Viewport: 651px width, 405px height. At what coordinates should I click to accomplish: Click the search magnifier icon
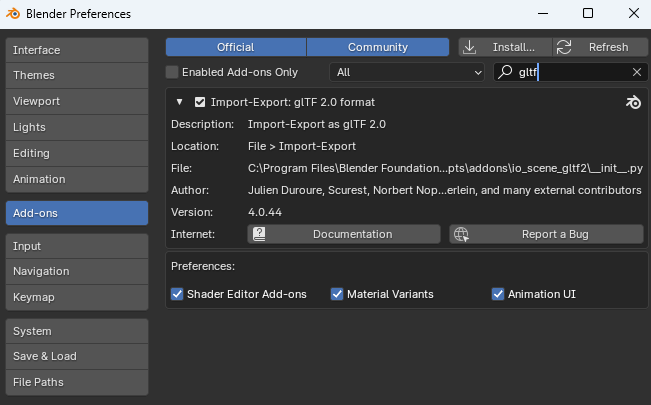[505, 72]
